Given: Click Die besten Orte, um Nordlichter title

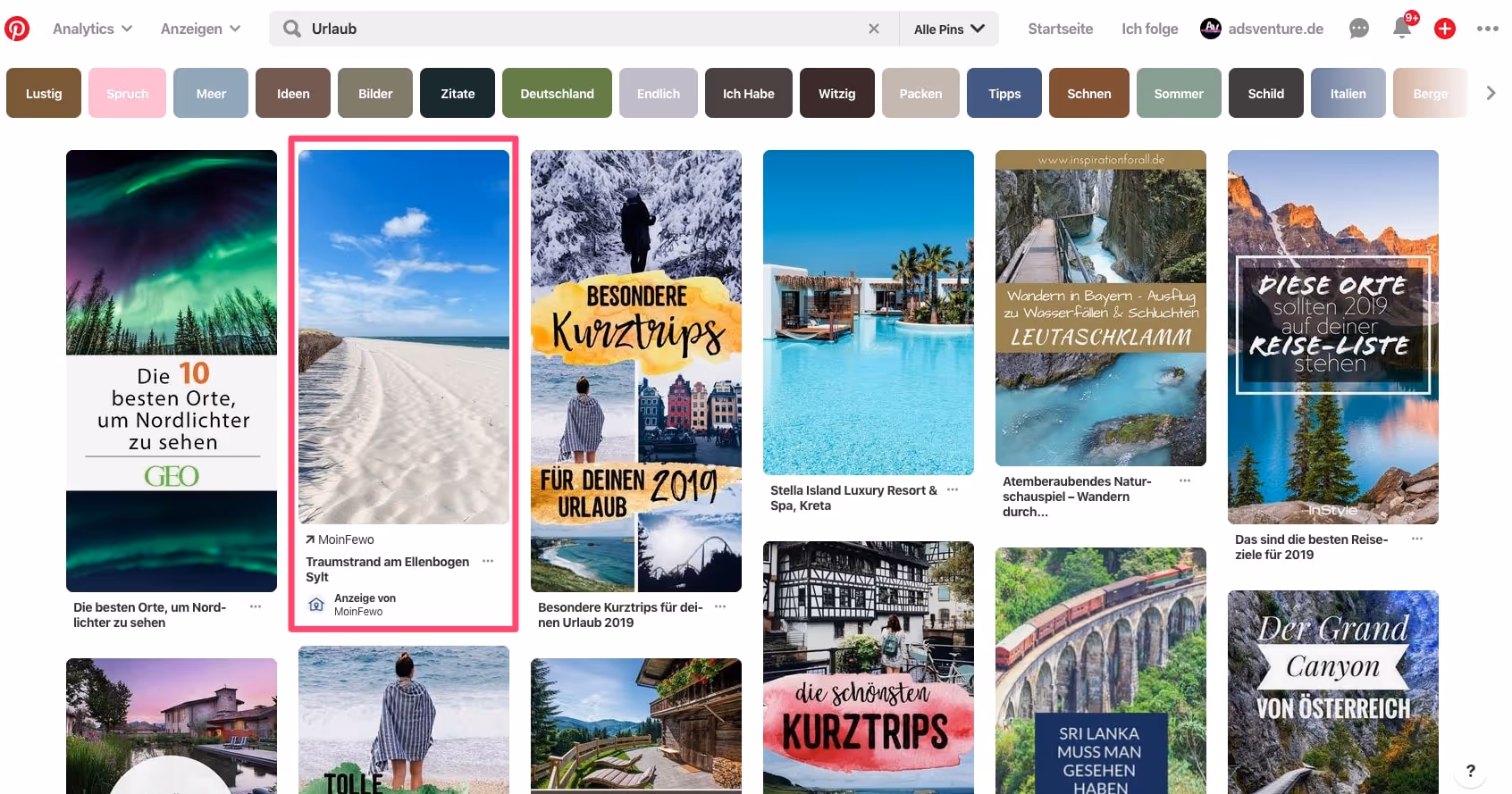Looking at the screenshot, I should [150, 614].
